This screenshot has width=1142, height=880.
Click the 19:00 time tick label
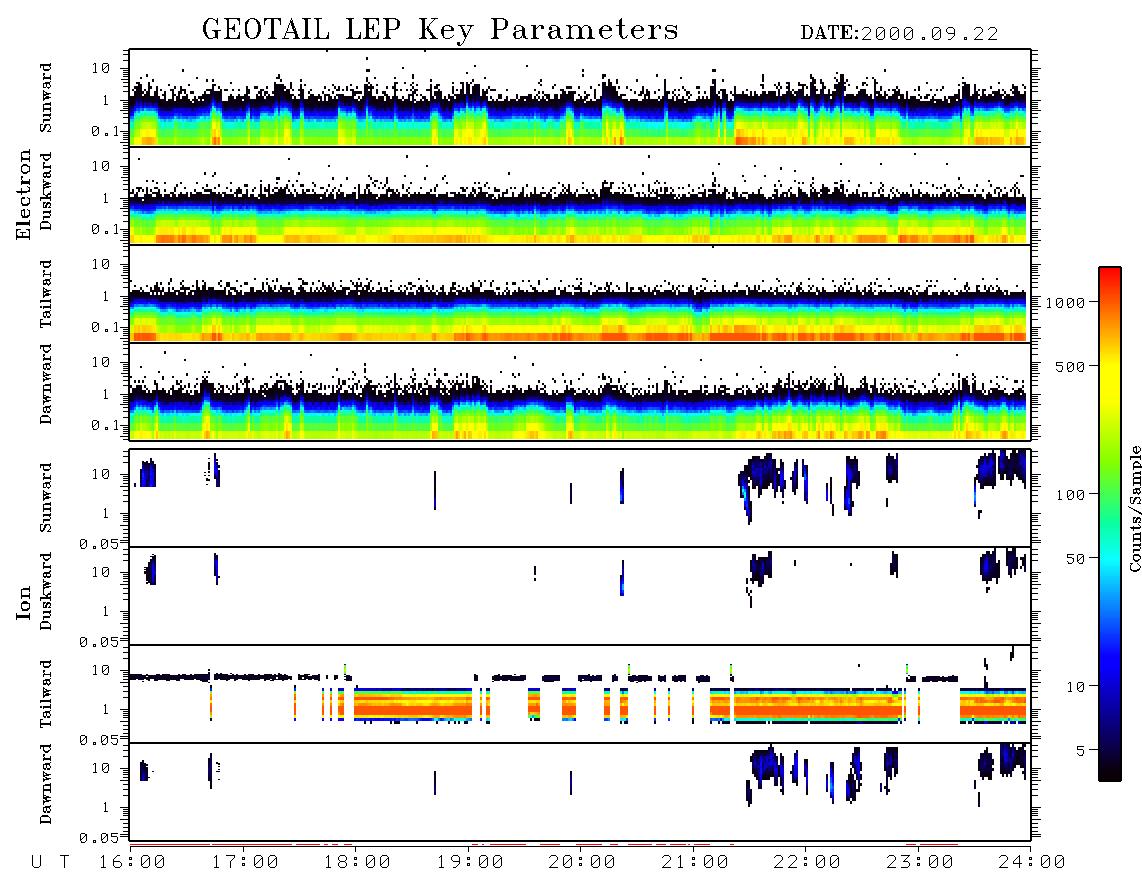pos(470,863)
